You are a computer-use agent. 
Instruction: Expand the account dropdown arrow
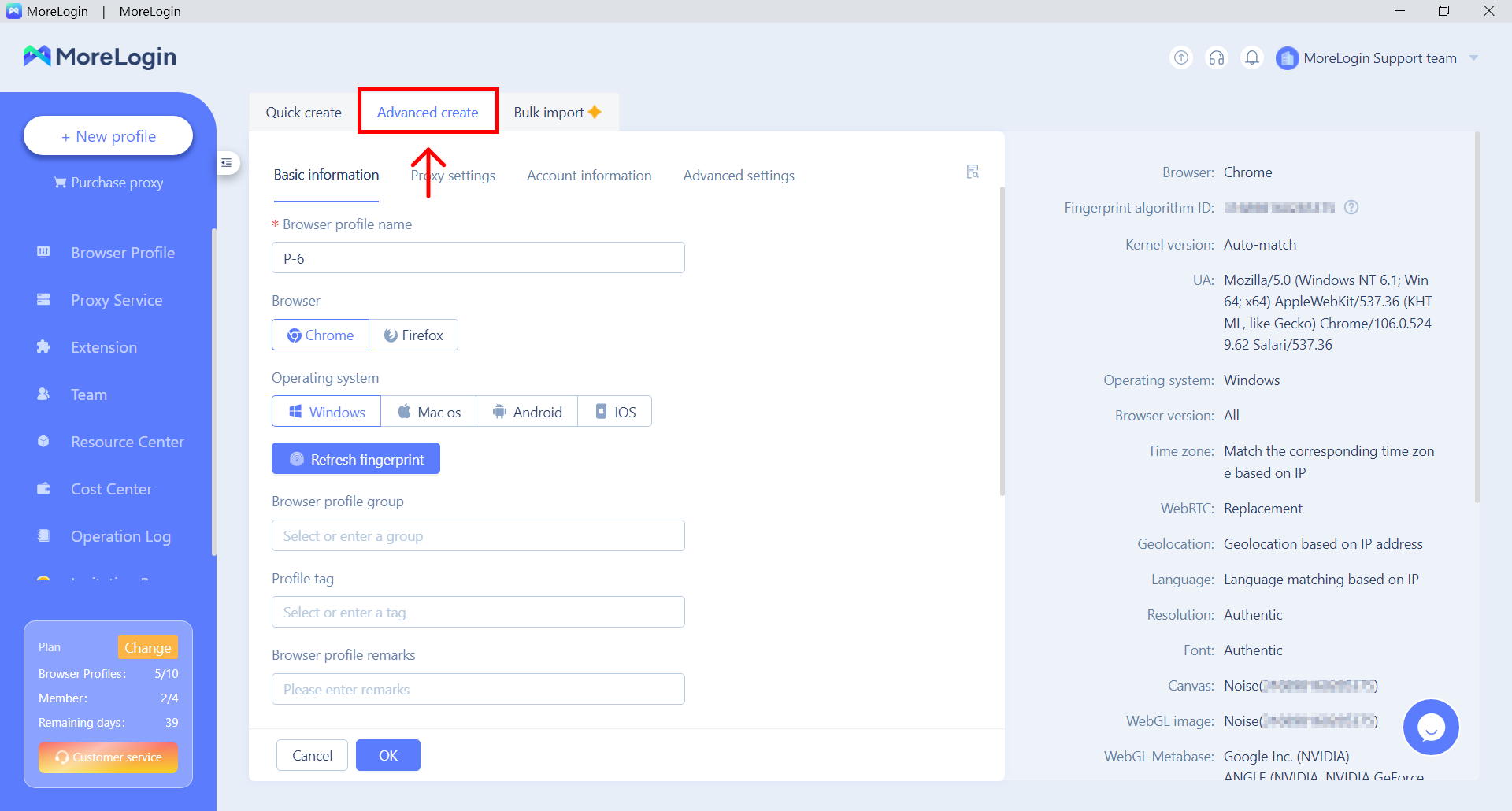[1474, 58]
